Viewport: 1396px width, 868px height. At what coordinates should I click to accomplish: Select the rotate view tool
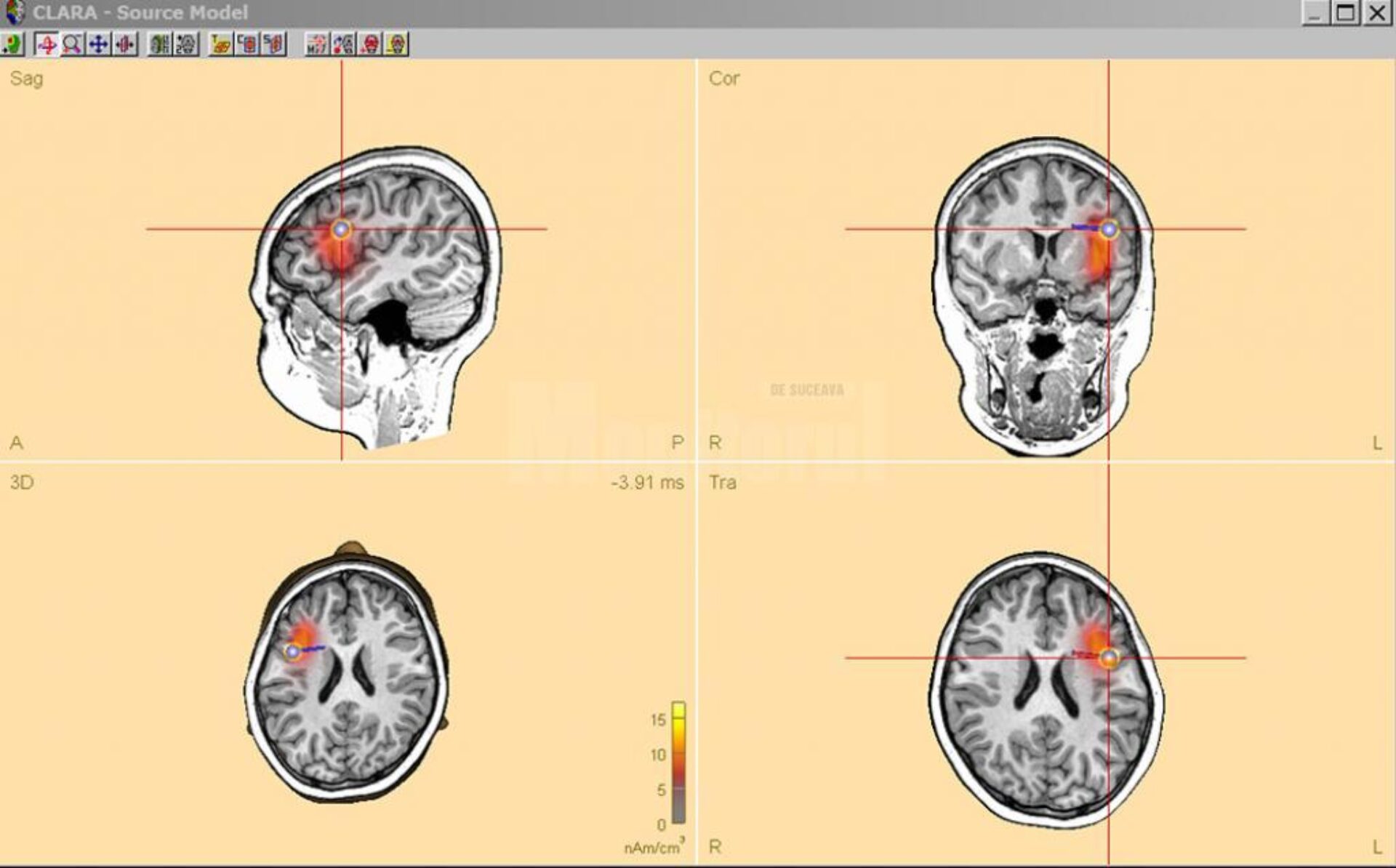point(47,44)
